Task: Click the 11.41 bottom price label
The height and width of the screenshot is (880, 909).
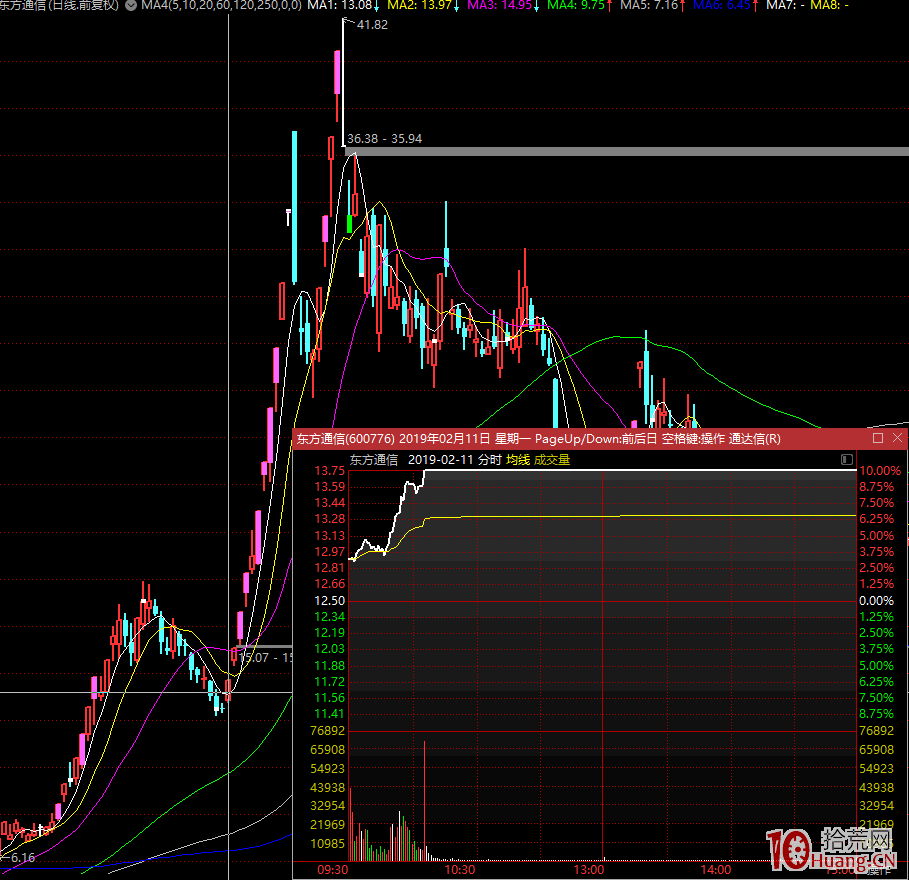Action: pyautogui.click(x=329, y=714)
